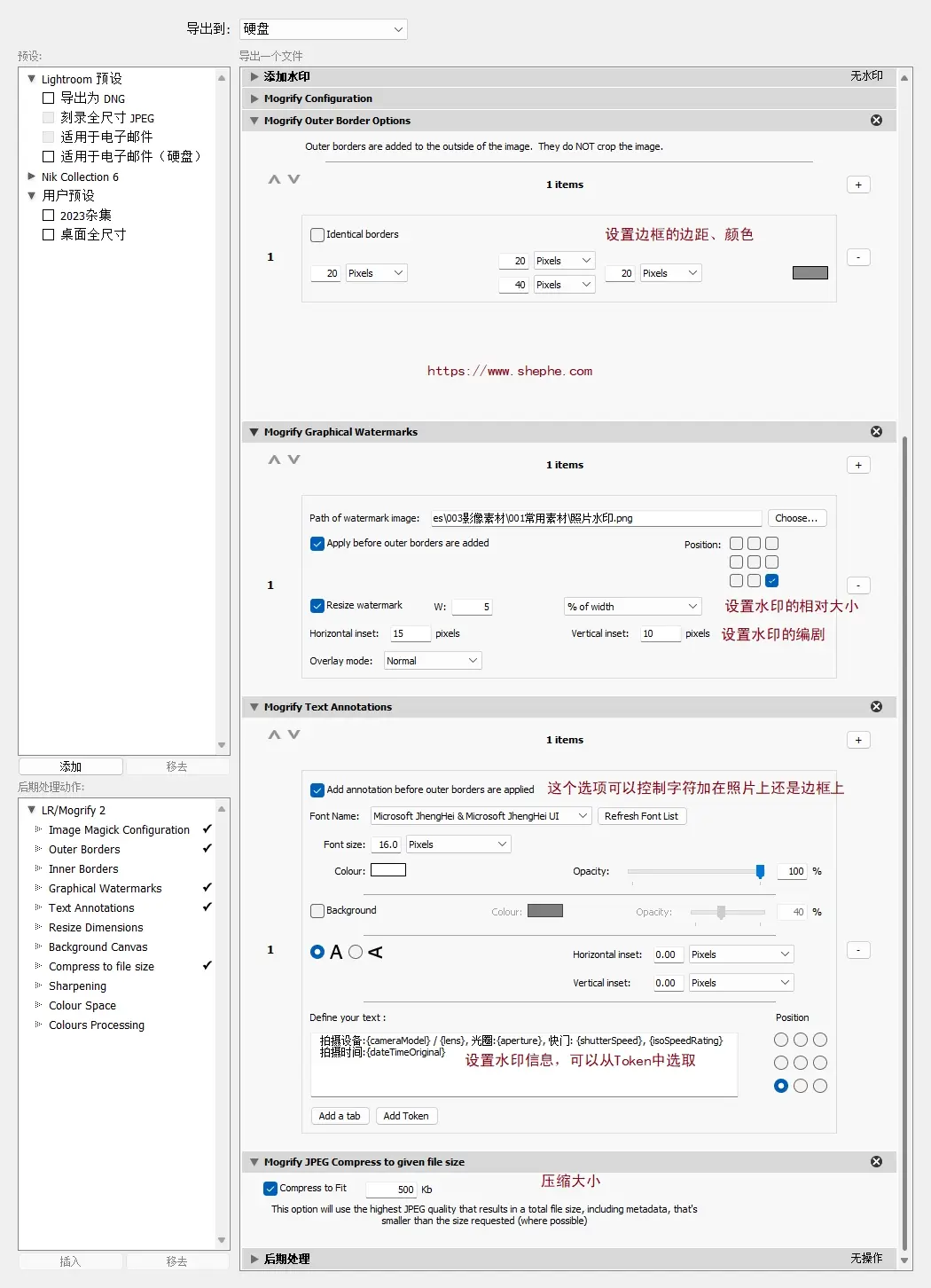Click the Refresh Font List button
931x1288 pixels.
point(641,816)
